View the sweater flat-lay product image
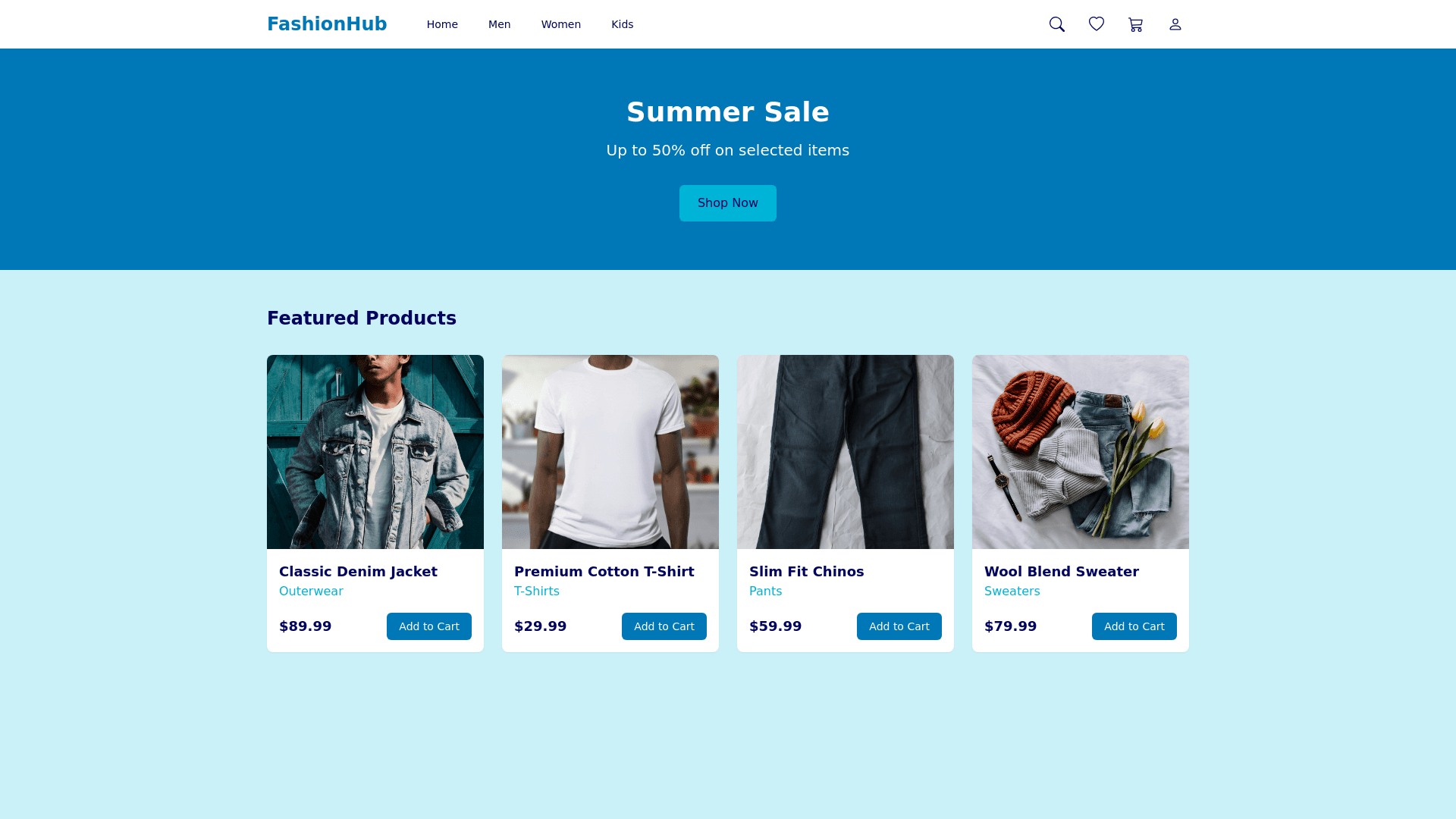1456x819 pixels. 1081,452
